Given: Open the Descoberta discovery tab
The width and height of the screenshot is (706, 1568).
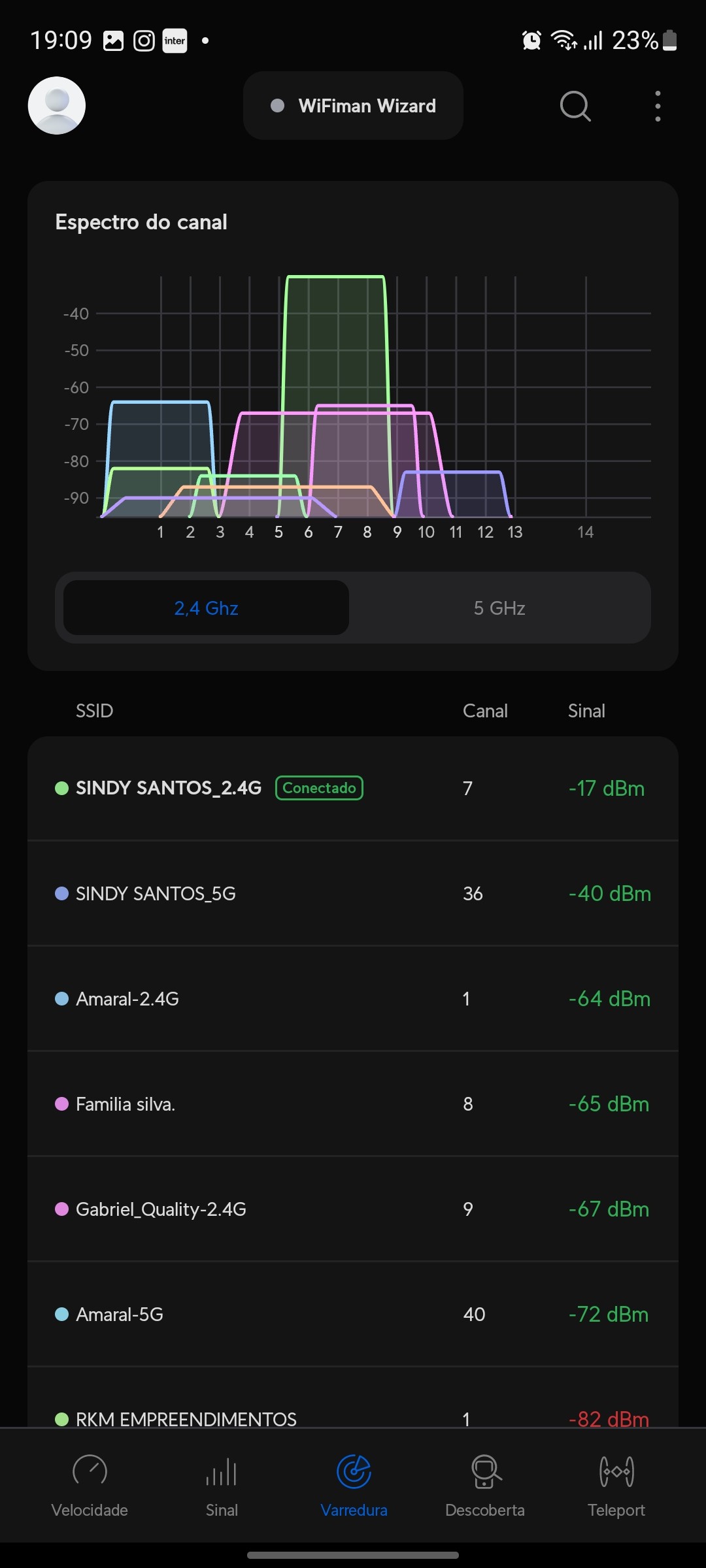Looking at the screenshot, I should click(x=485, y=1484).
